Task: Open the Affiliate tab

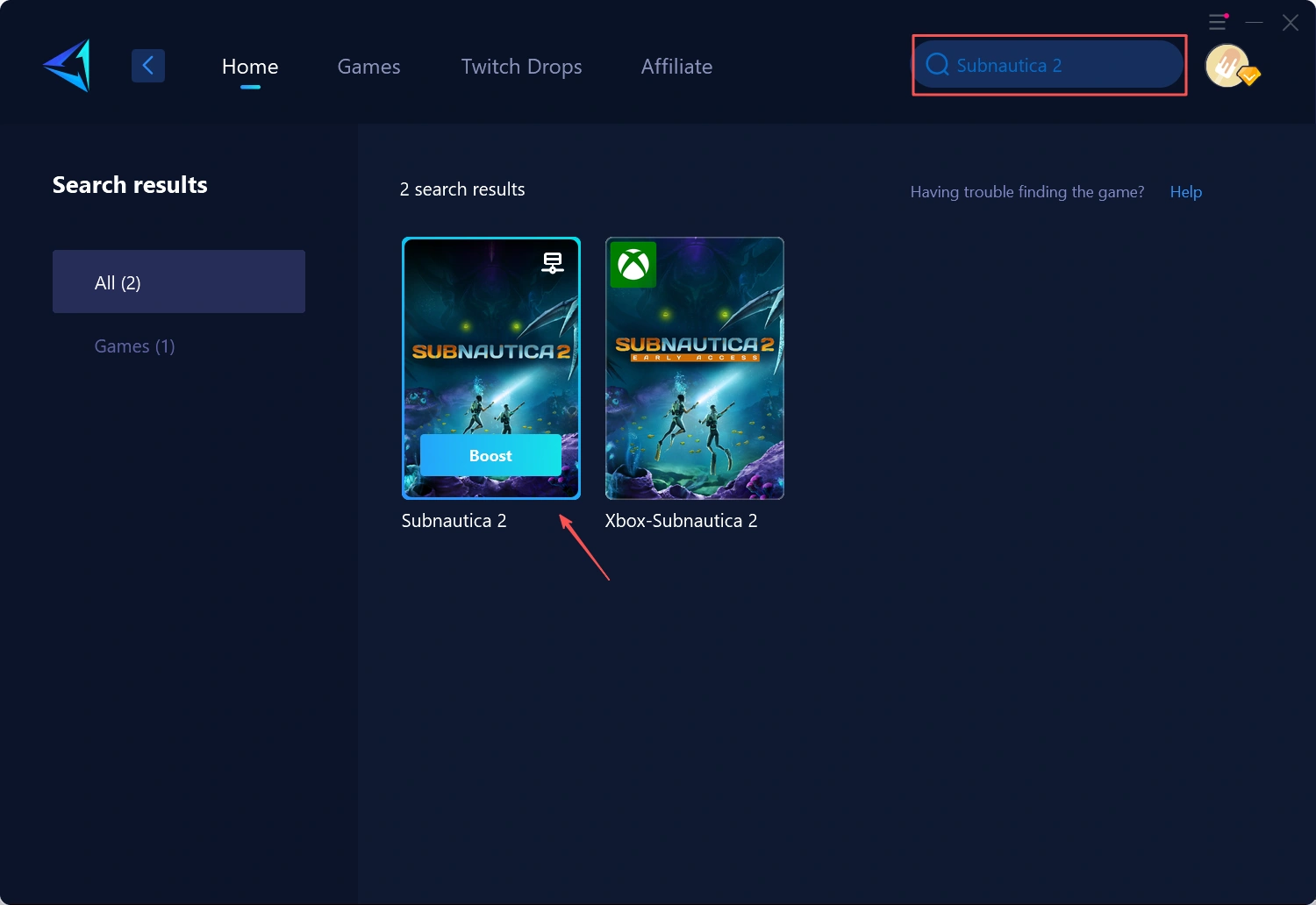Action: pos(676,67)
